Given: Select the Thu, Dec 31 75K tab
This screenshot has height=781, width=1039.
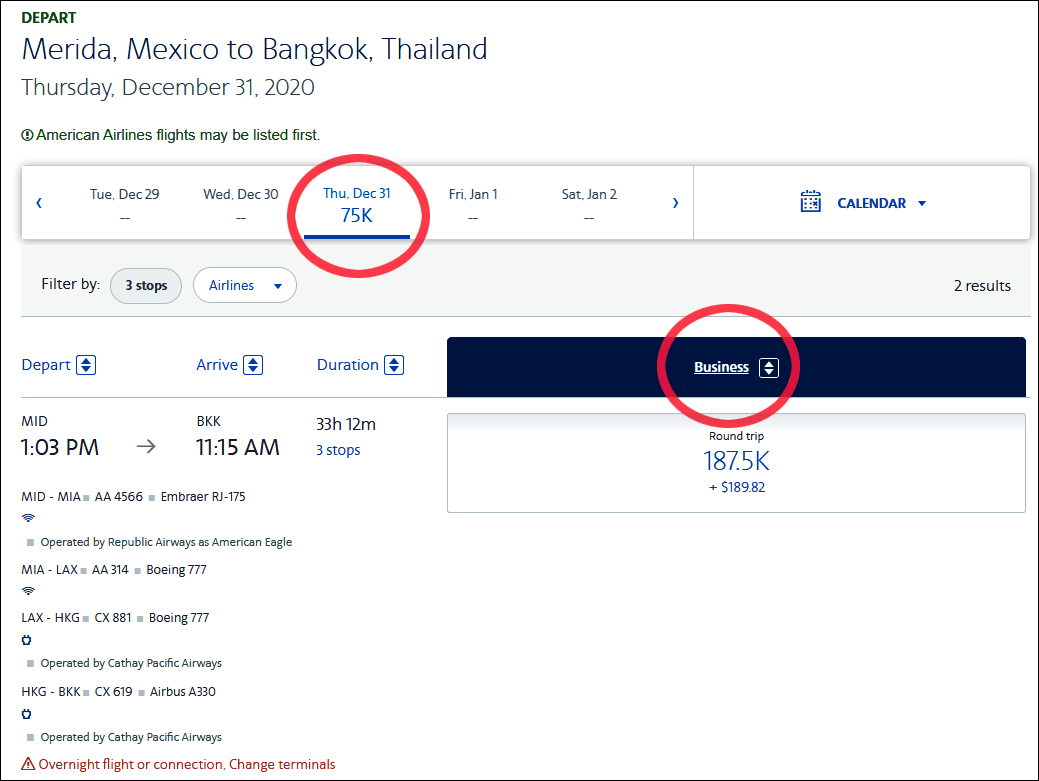Looking at the screenshot, I should coord(356,205).
